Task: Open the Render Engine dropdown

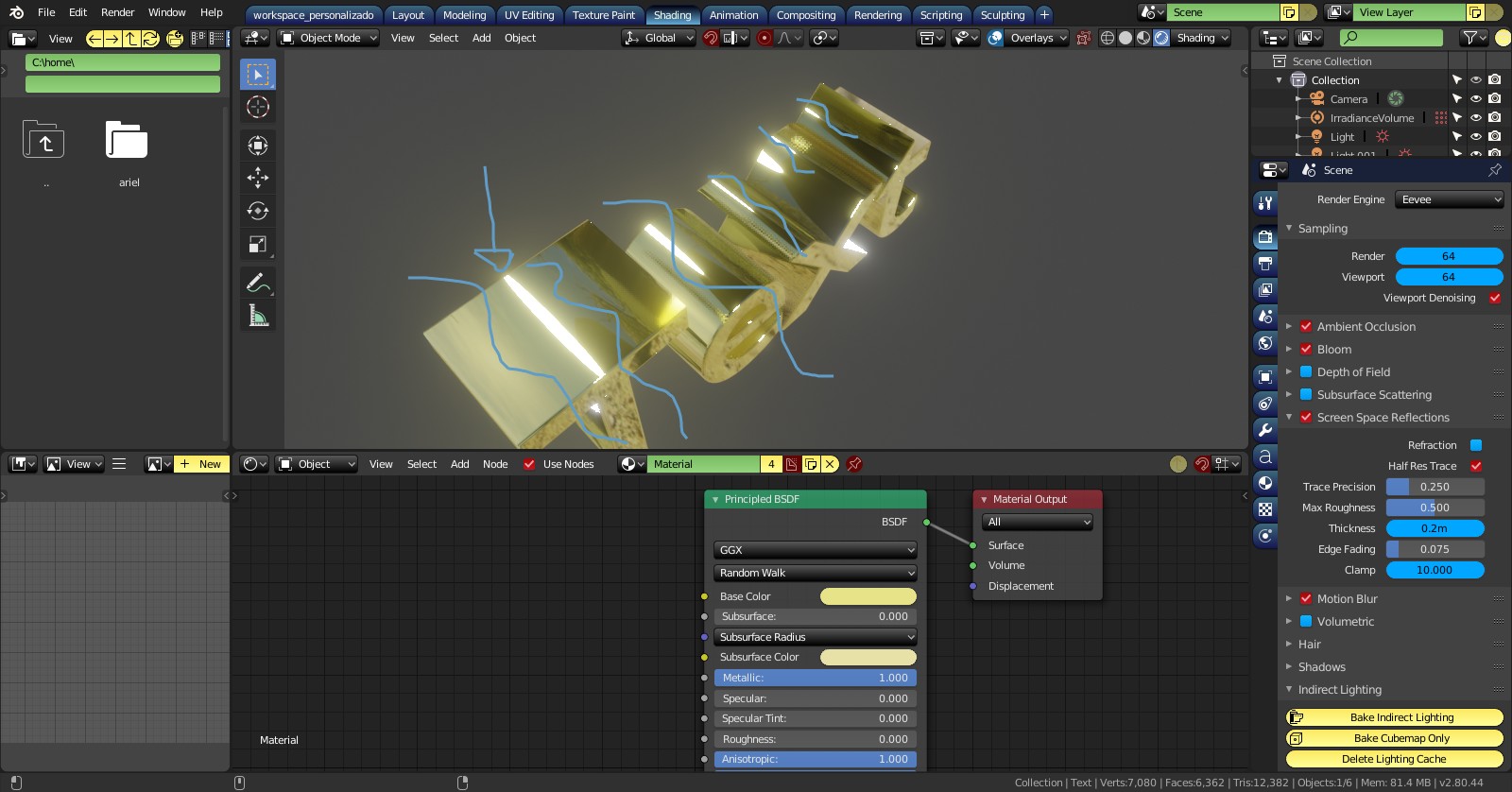Action: point(1450,199)
